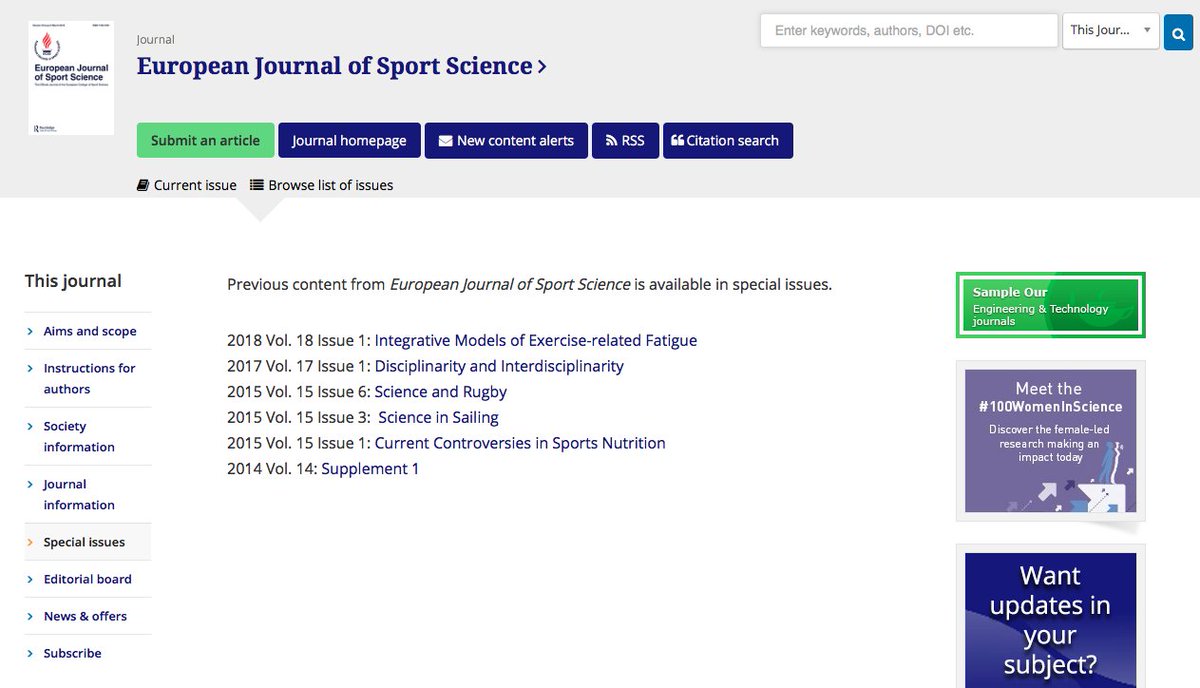This screenshot has height=688, width=1200.
Task: Open Integrative Models of Exercise-related Fatigue issue
Action: point(536,340)
